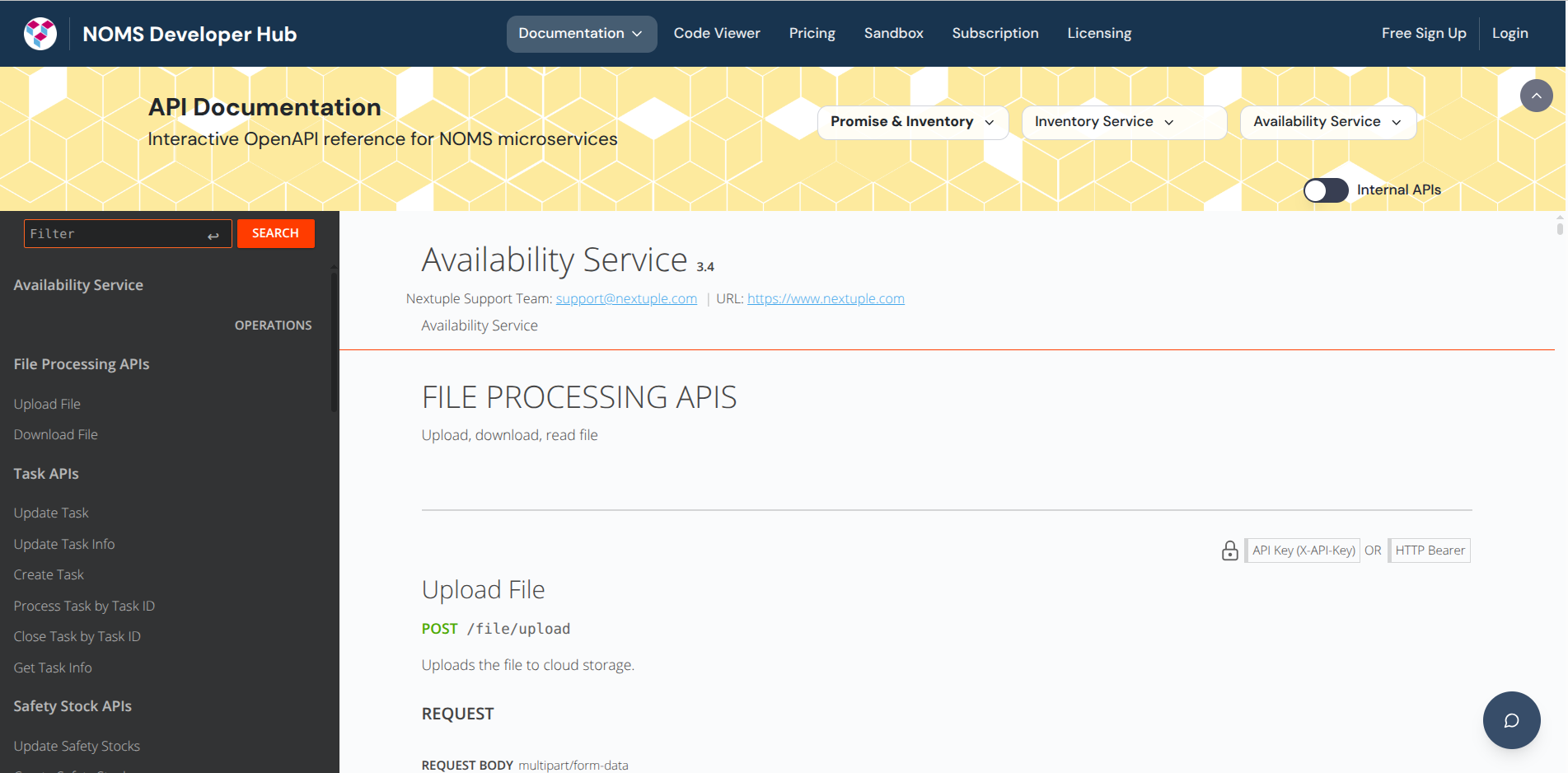This screenshot has height=773, width=1568.
Task: Select Subscription in the navigation bar
Action: point(995,34)
